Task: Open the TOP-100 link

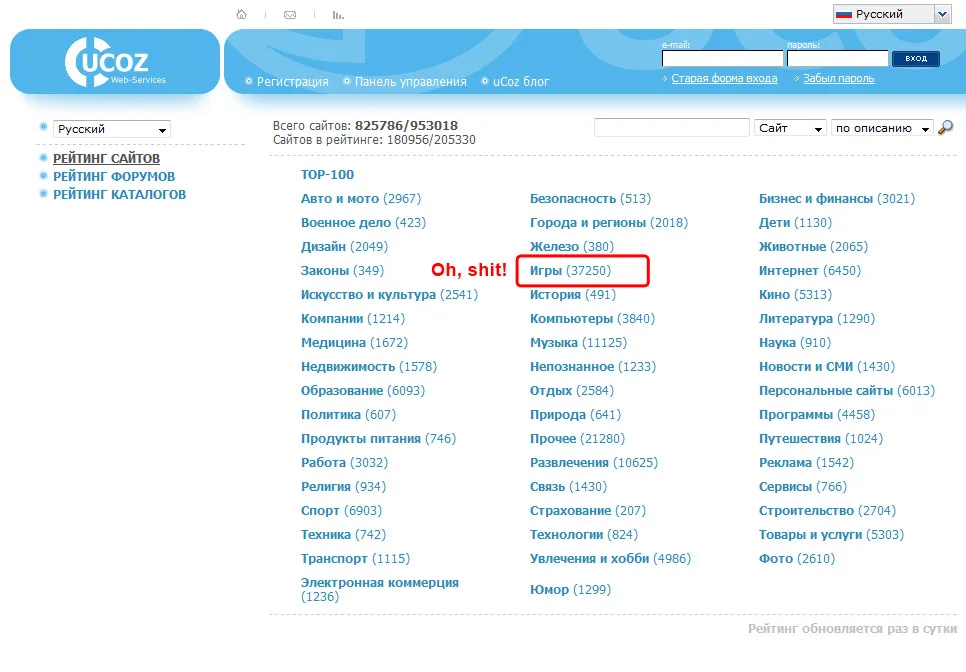Action: point(327,174)
